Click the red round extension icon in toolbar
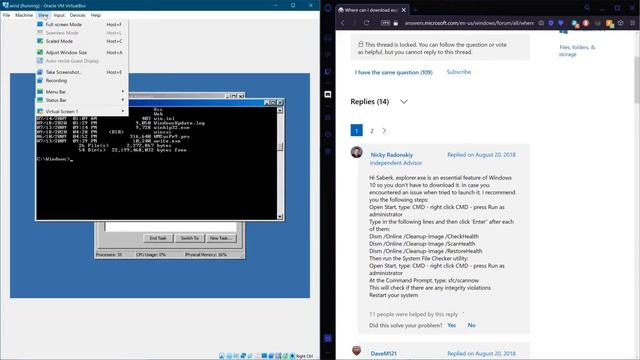 586,23
